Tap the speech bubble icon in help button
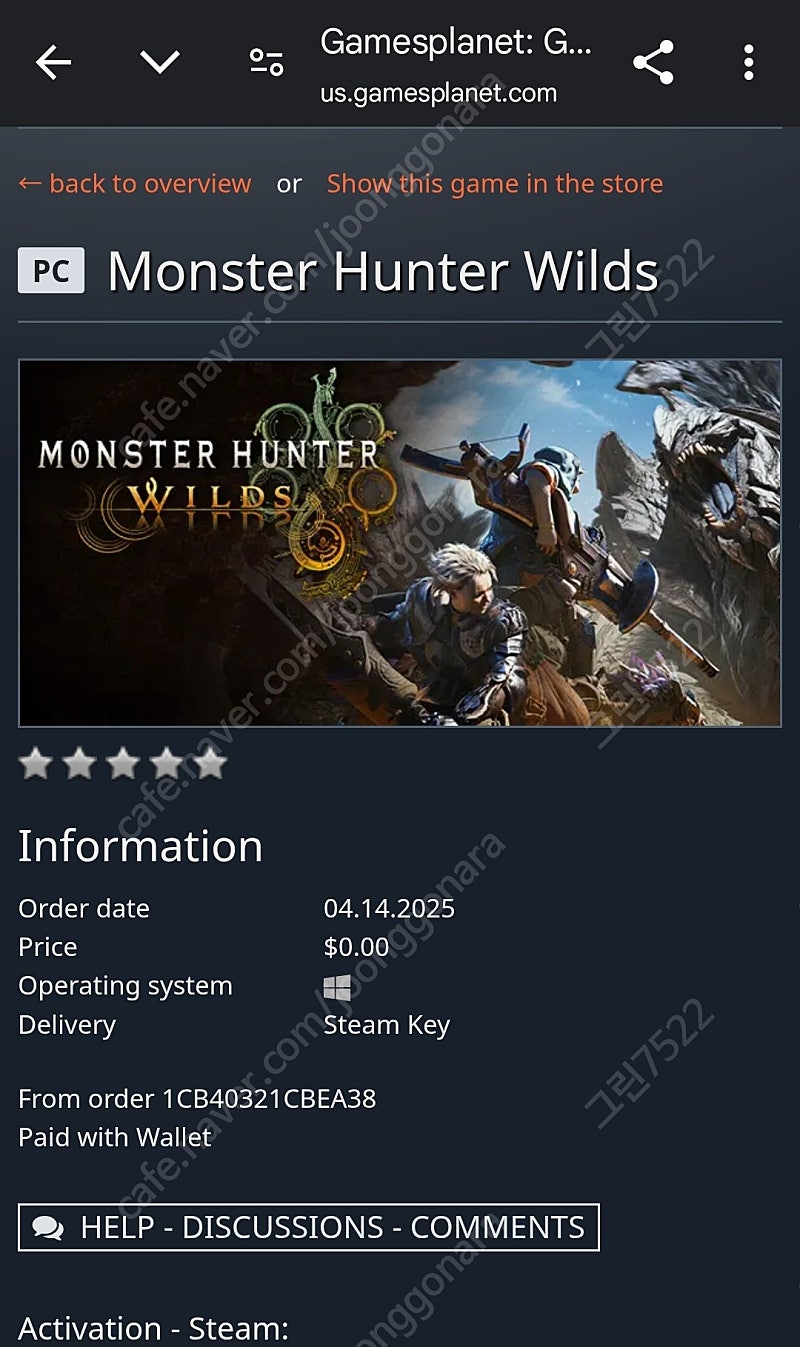This screenshot has width=800, height=1347. point(48,1228)
